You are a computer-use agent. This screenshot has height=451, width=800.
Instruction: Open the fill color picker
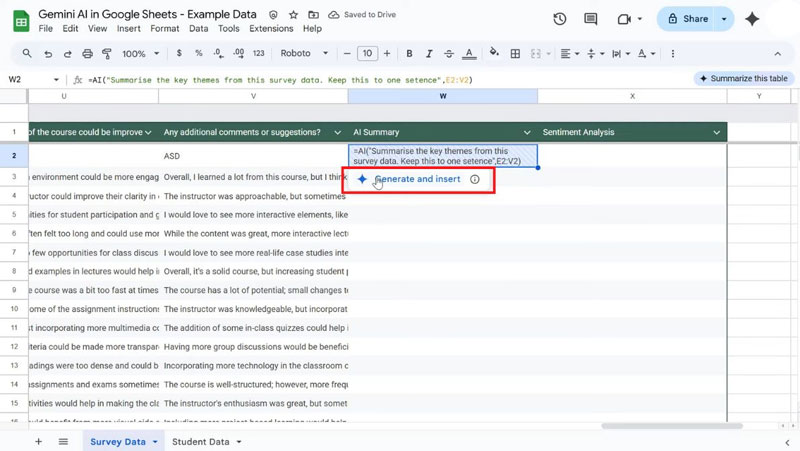[494, 53]
